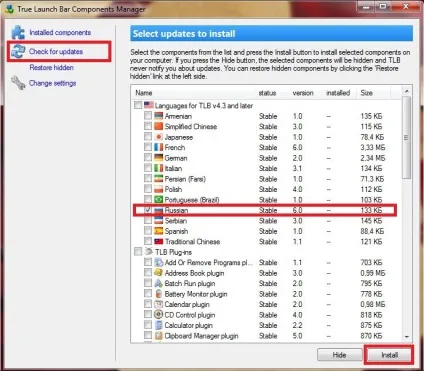Click the Traditional Chinese flag icon

point(159,241)
